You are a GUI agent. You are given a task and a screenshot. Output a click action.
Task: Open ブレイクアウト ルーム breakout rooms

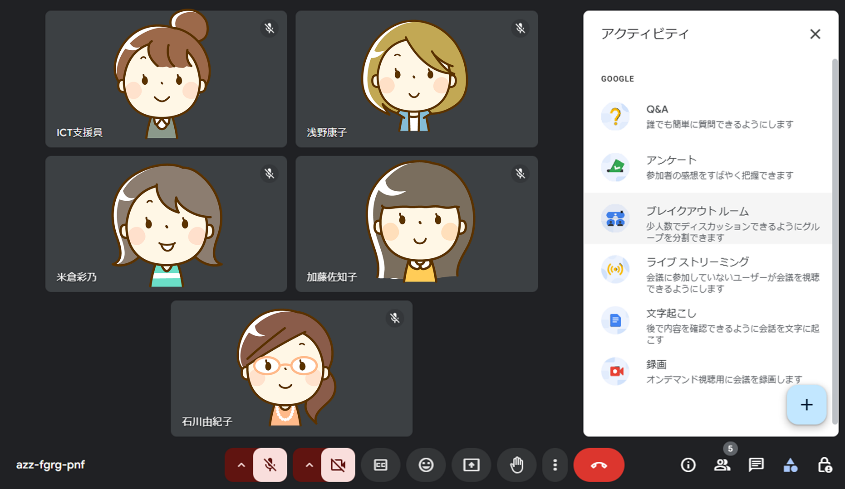click(x=708, y=218)
